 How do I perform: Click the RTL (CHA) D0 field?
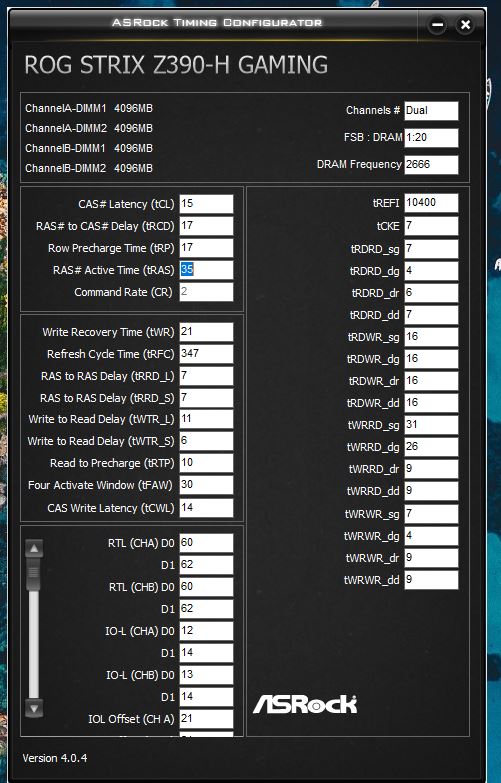pyautogui.click(x=206, y=543)
